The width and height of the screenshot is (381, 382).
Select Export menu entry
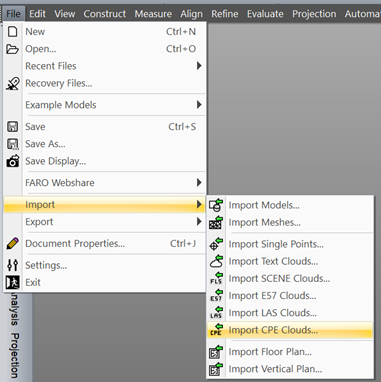[x=105, y=222]
